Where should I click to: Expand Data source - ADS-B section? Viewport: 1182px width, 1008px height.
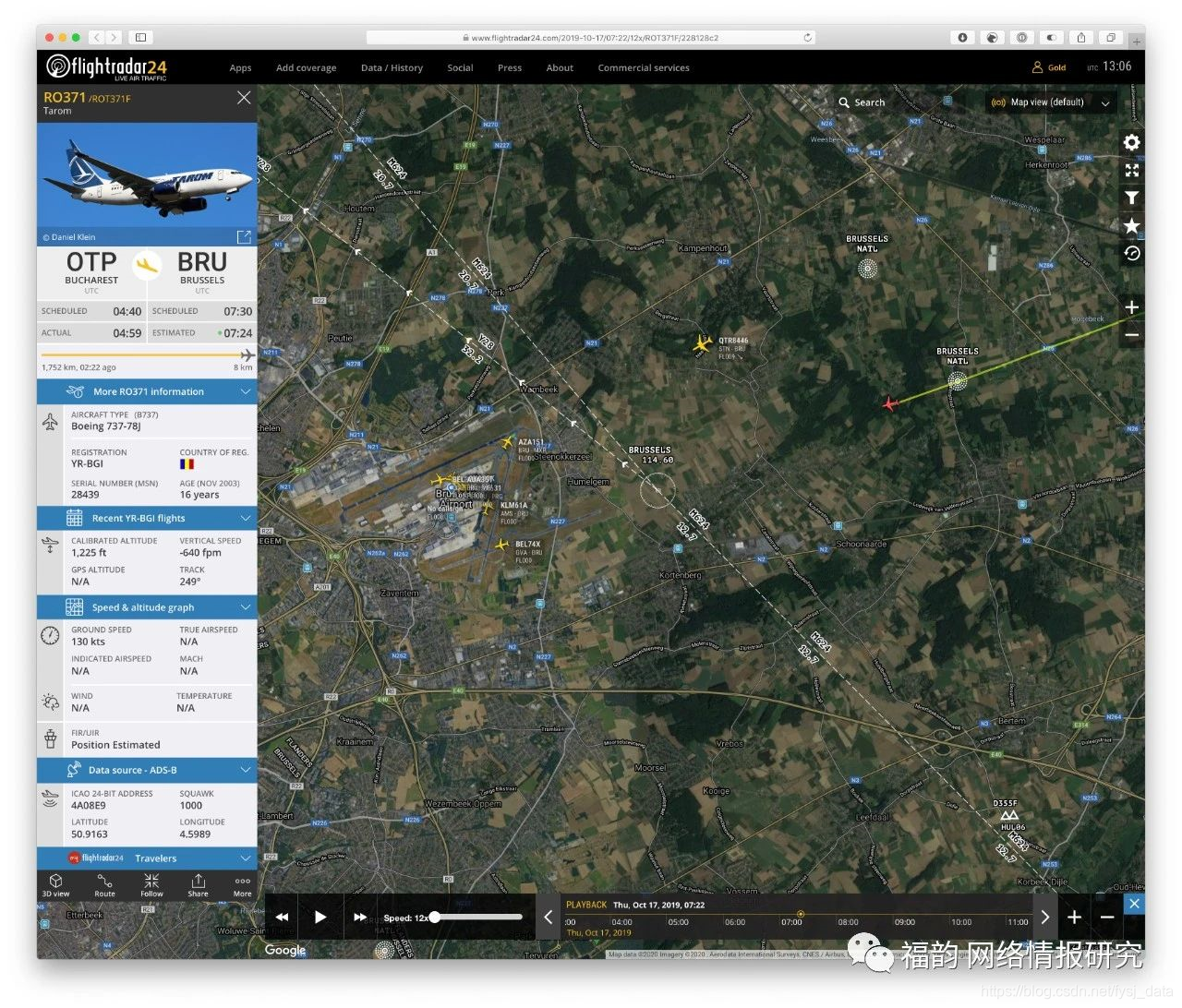(x=147, y=770)
